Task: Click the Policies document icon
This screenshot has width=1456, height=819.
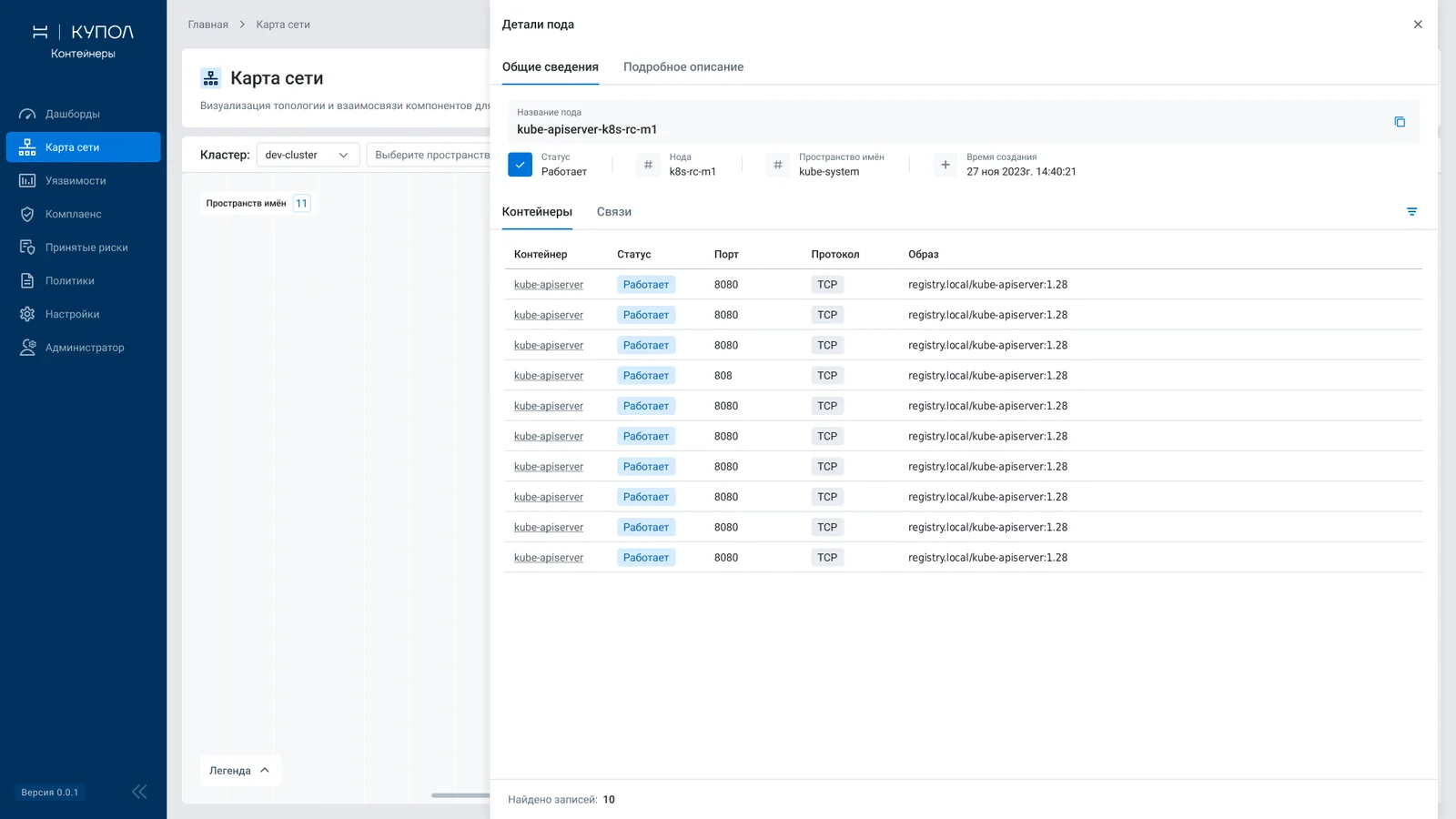Action: (27, 281)
